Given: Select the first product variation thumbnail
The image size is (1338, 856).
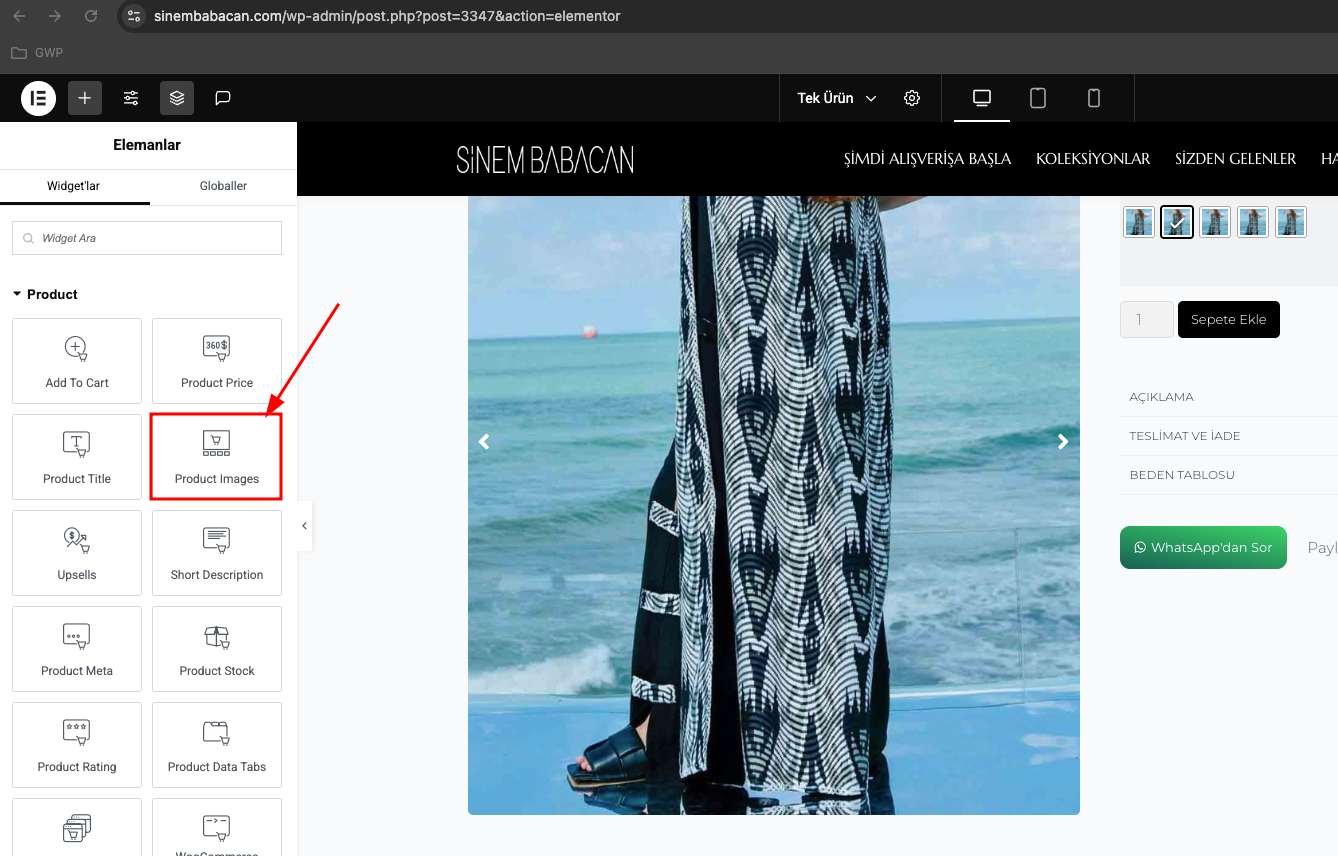Looking at the screenshot, I should coord(1139,222).
